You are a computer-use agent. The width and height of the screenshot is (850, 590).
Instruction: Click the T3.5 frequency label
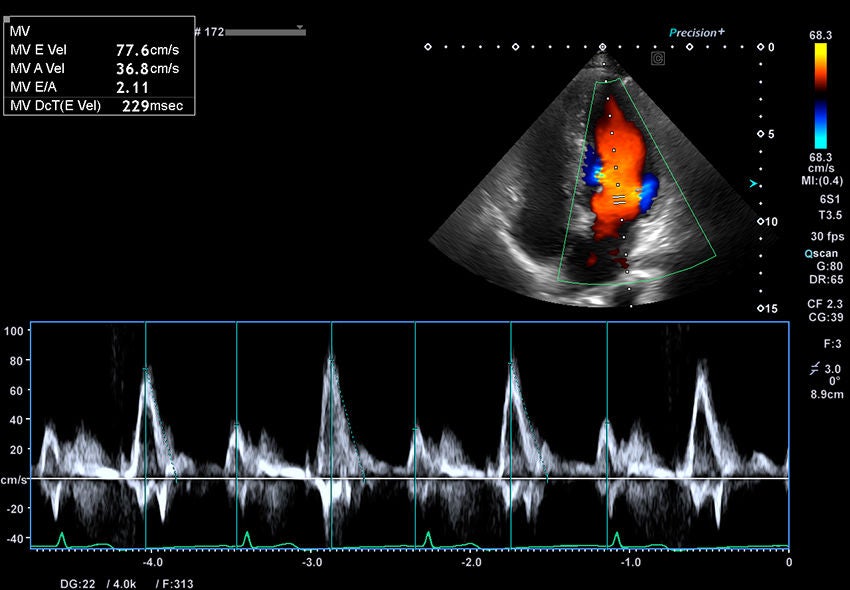coord(830,216)
